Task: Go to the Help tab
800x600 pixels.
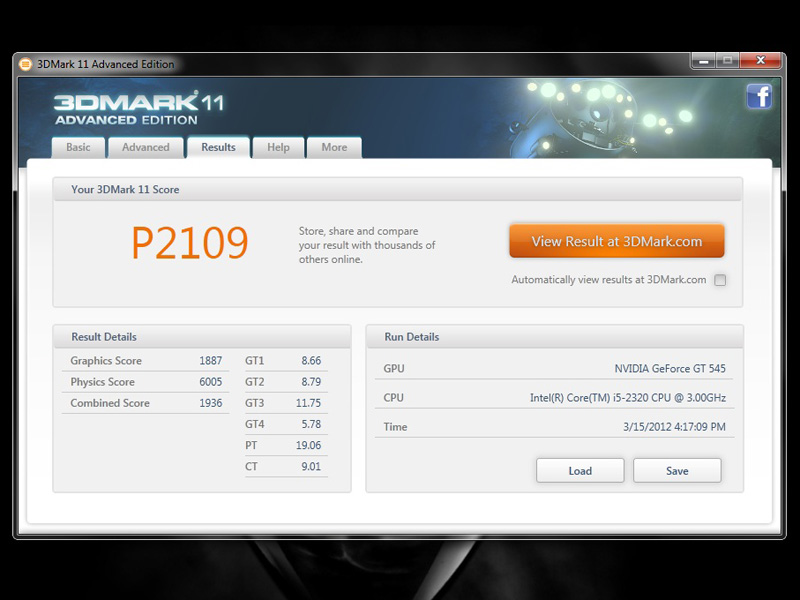Action: click(278, 147)
